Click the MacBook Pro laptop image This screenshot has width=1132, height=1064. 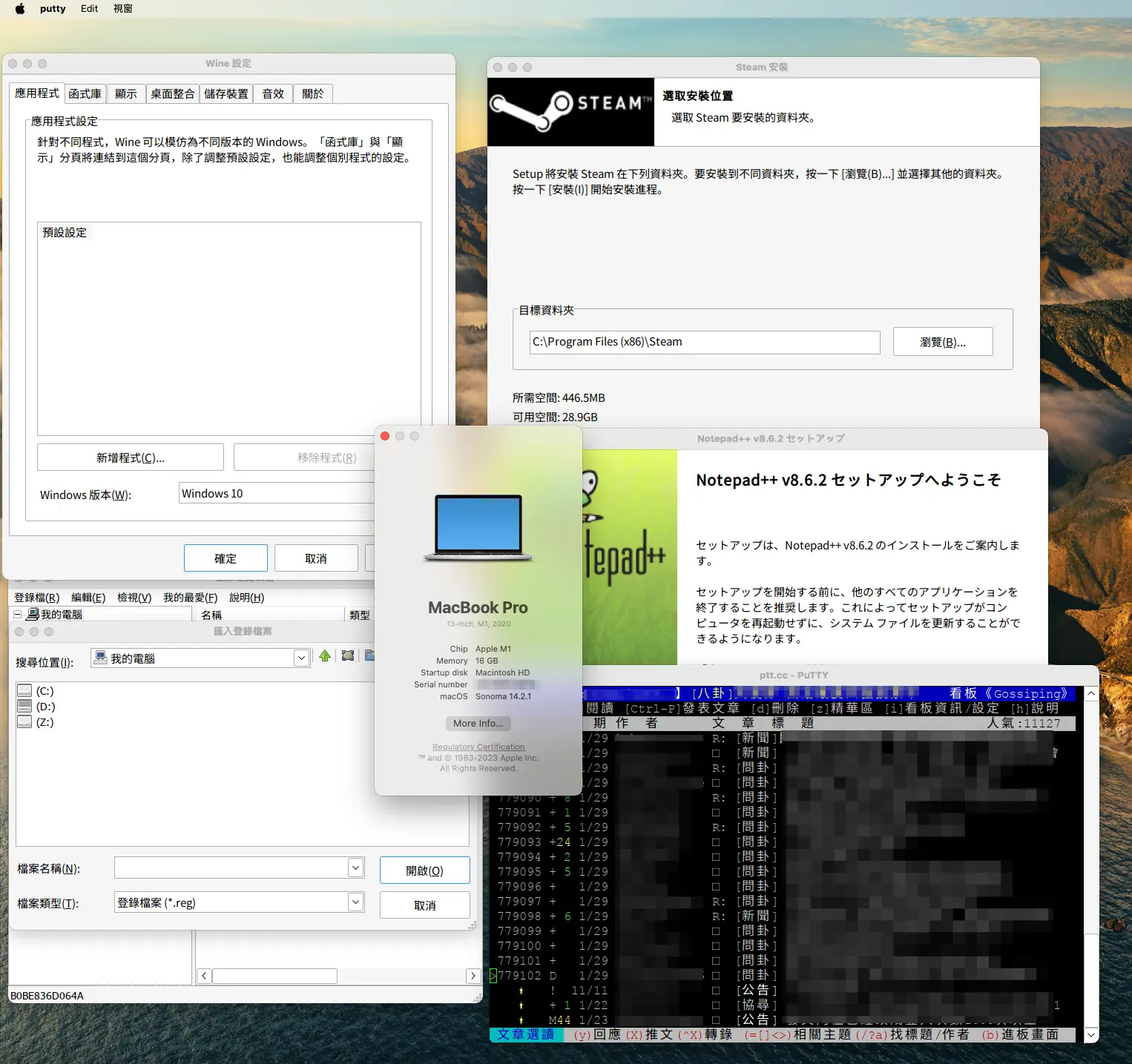coord(478,528)
